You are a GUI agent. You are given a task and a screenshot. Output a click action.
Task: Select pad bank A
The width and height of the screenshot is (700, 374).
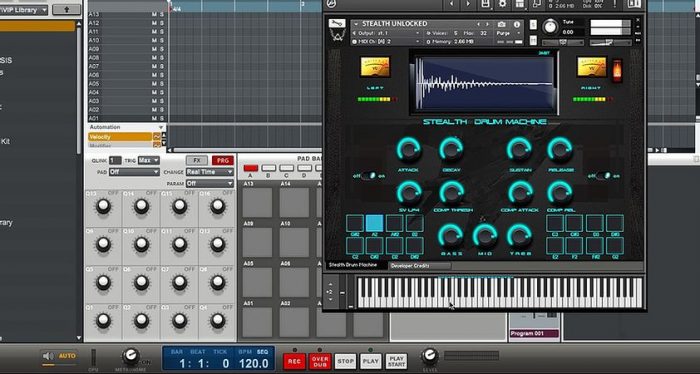pyautogui.click(x=250, y=168)
